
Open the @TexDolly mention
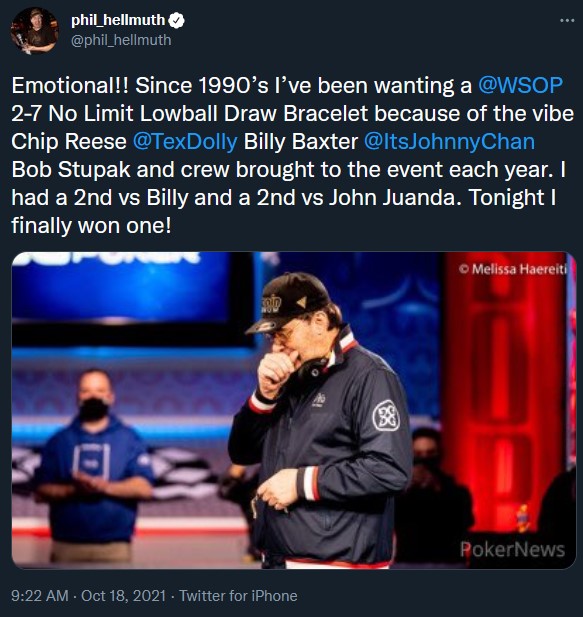tap(185, 141)
